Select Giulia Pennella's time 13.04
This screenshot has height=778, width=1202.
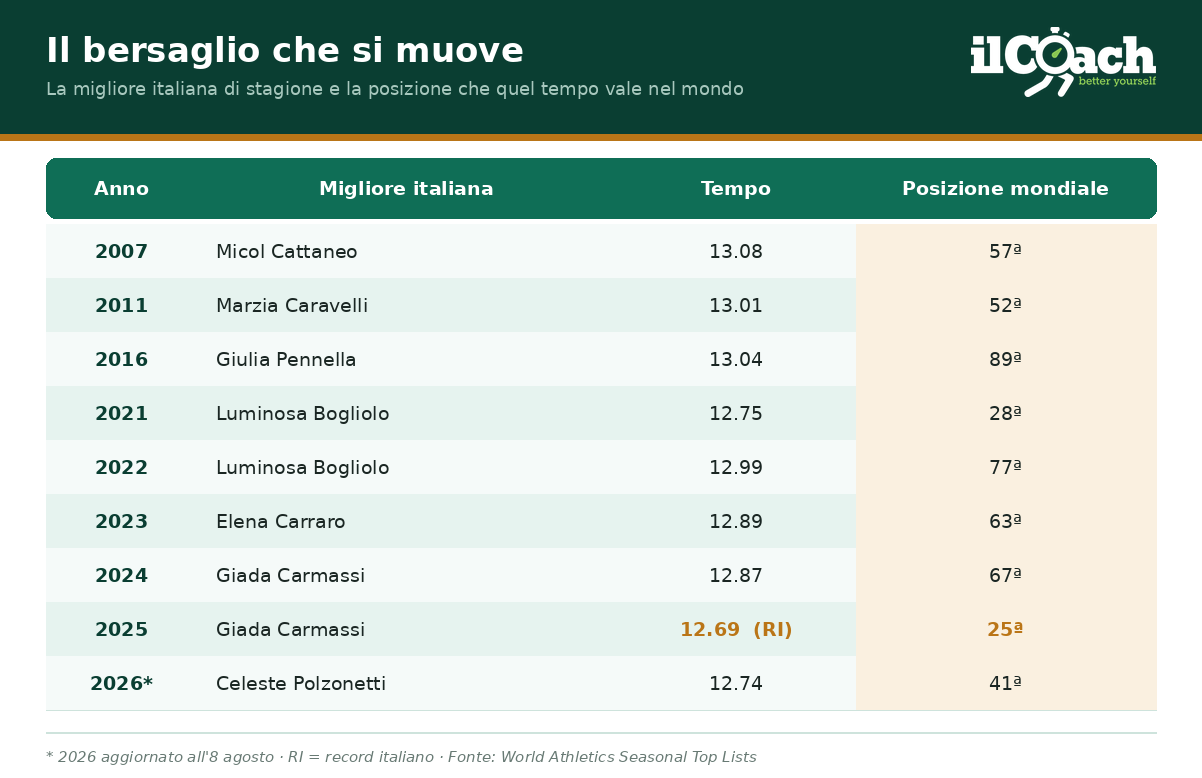point(736,360)
